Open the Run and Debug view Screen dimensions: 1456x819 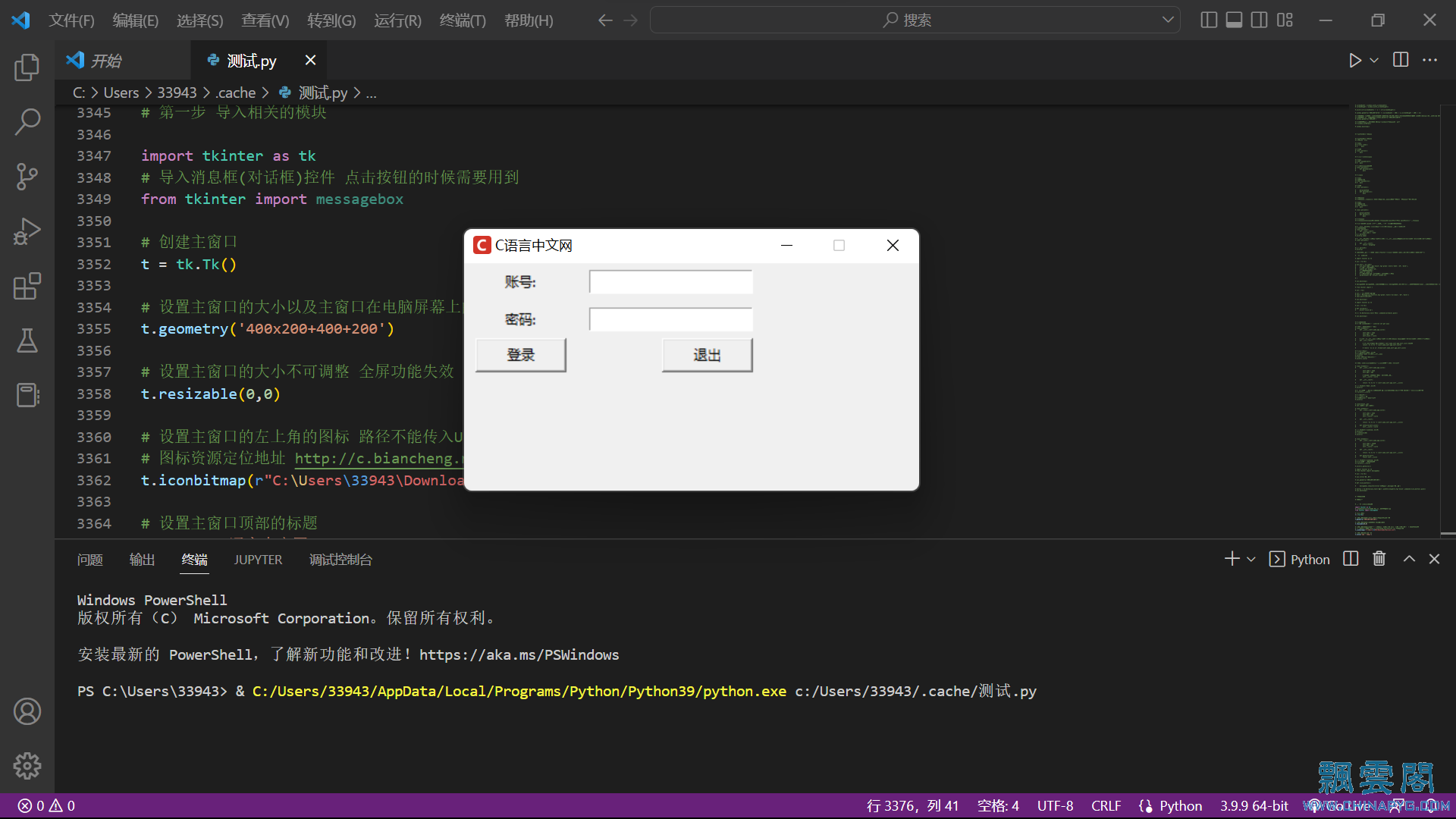click(27, 231)
